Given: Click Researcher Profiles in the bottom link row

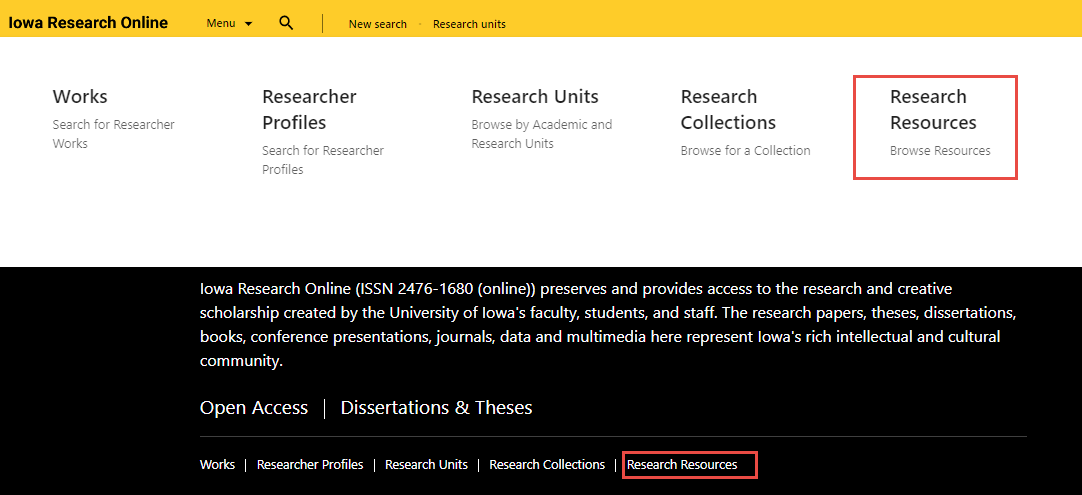Looking at the screenshot, I should pyautogui.click(x=310, y=465).
